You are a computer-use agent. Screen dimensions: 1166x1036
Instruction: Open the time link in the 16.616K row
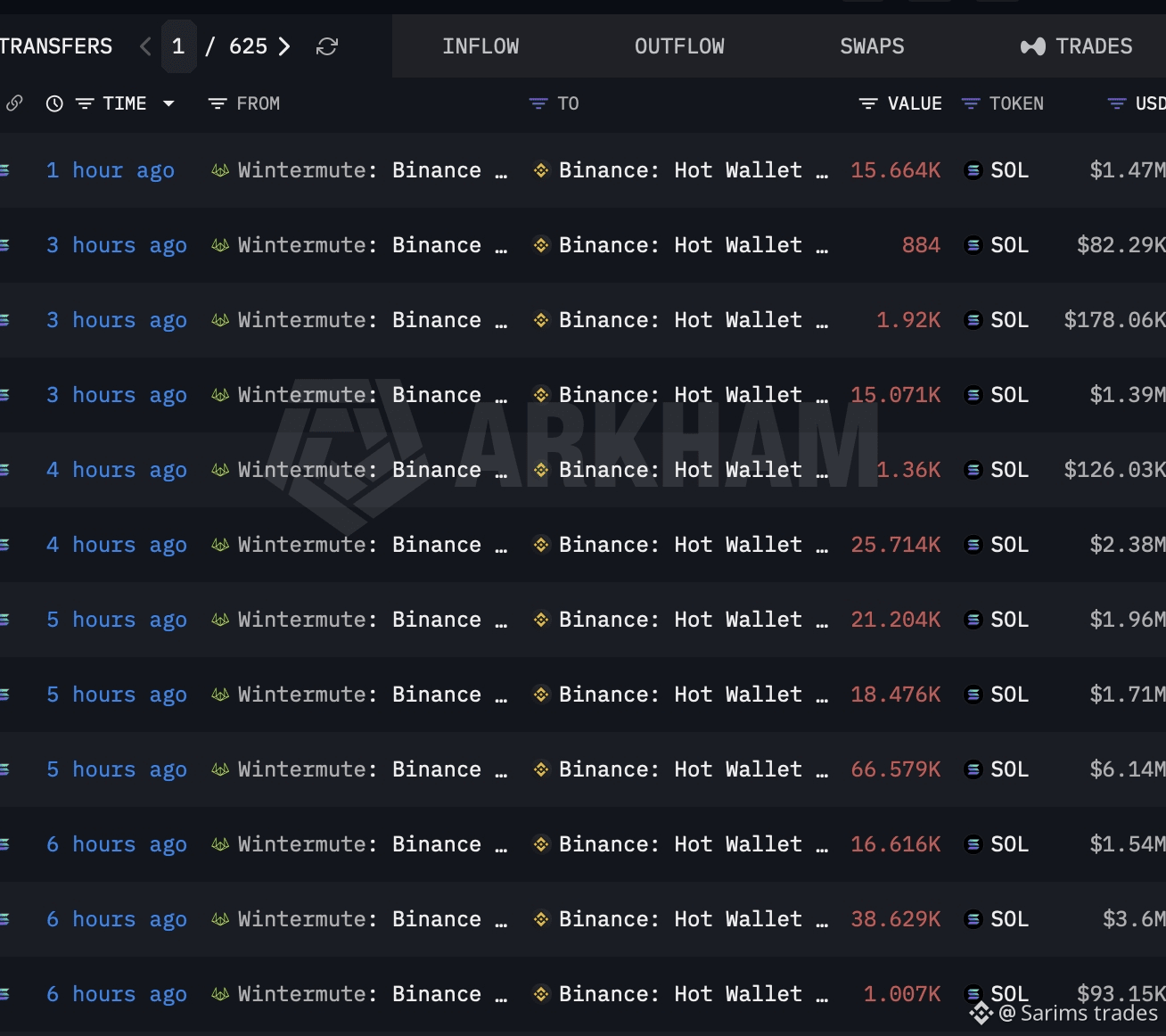tap(117, 844)
